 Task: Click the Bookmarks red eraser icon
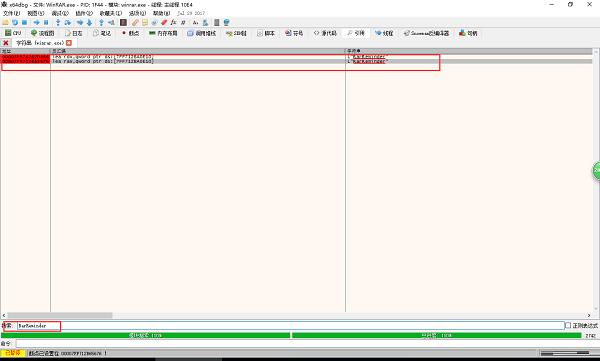pyautogui.click(x=164, y=23)
